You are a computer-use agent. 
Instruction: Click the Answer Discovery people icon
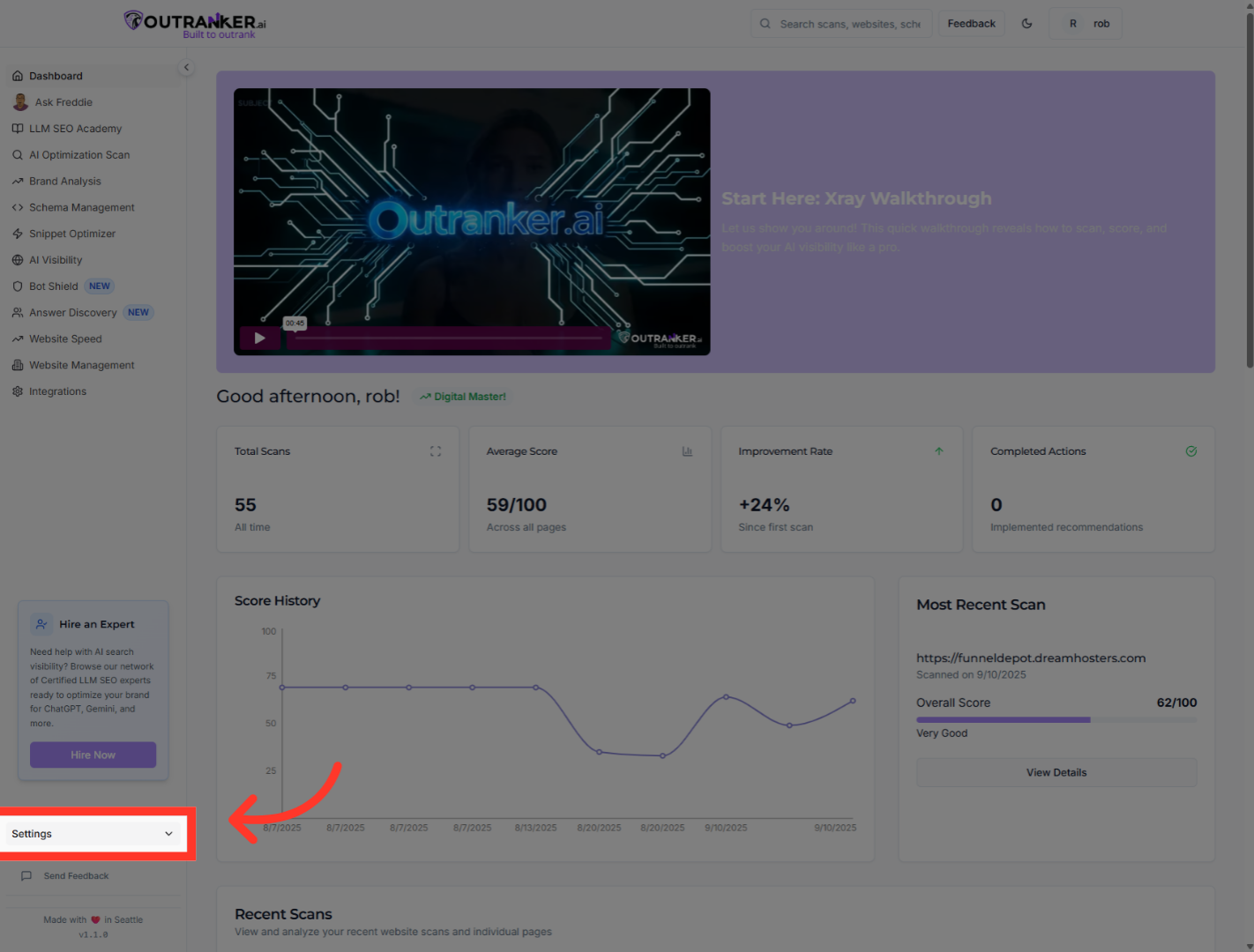[18, 313]
